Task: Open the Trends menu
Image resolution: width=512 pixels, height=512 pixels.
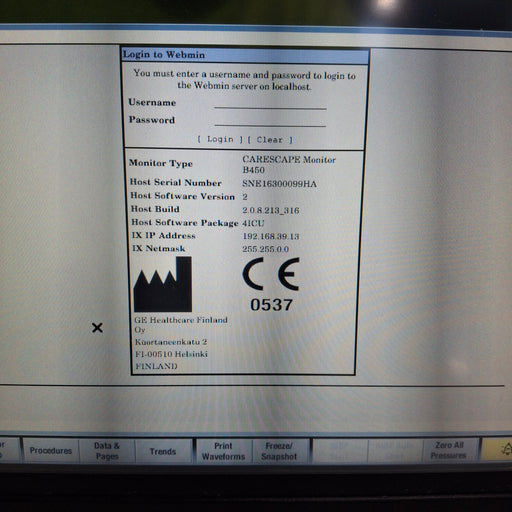Action: pyautogui.click(x=163, y=451)
